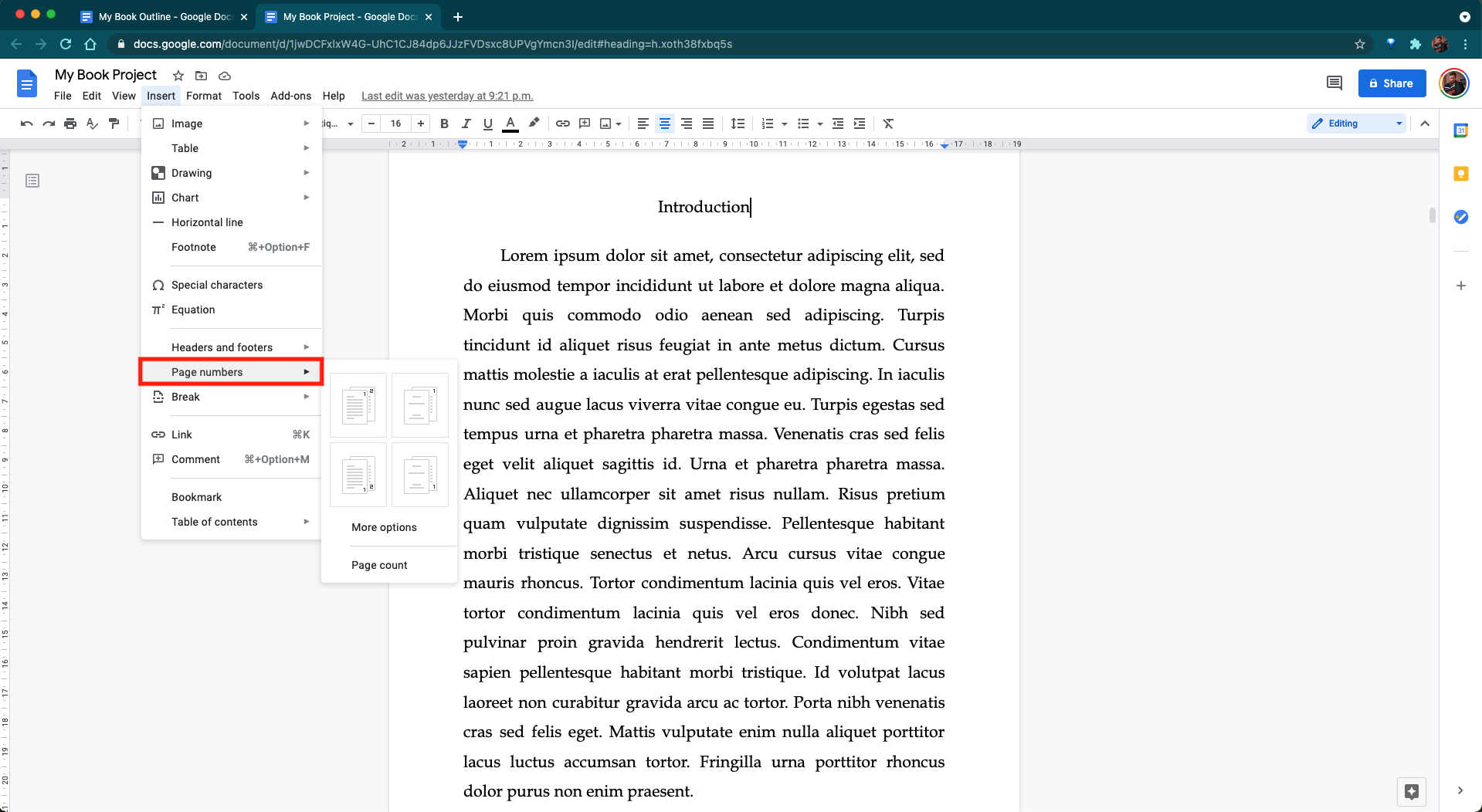Open the last edit history link
This screenshot has width=1482, height=812.
pos(447,96)
